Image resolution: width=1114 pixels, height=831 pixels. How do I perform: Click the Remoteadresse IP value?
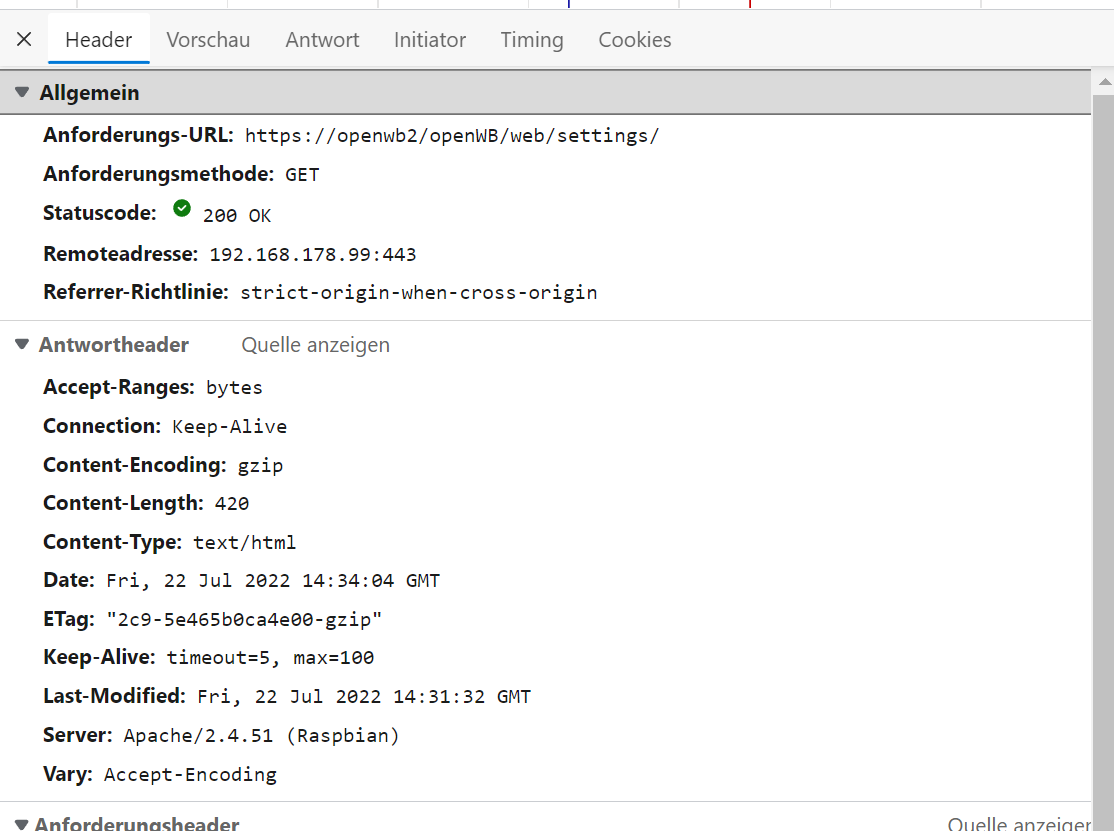coord(312,255)
